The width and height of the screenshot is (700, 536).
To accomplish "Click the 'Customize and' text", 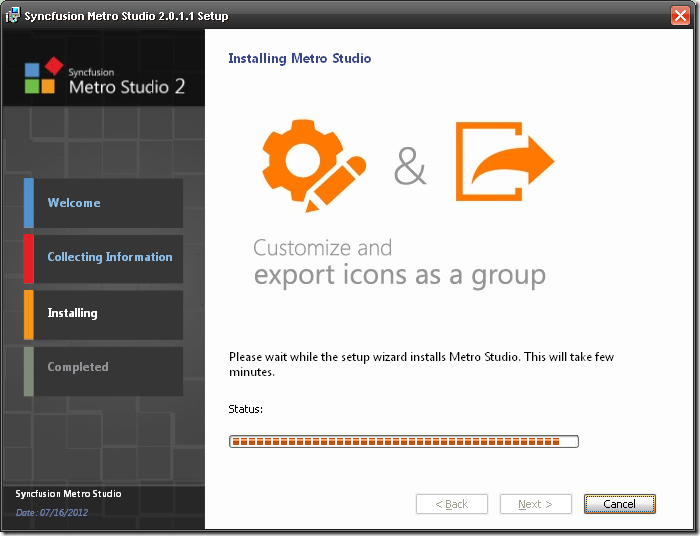I will tap(322, 247).
